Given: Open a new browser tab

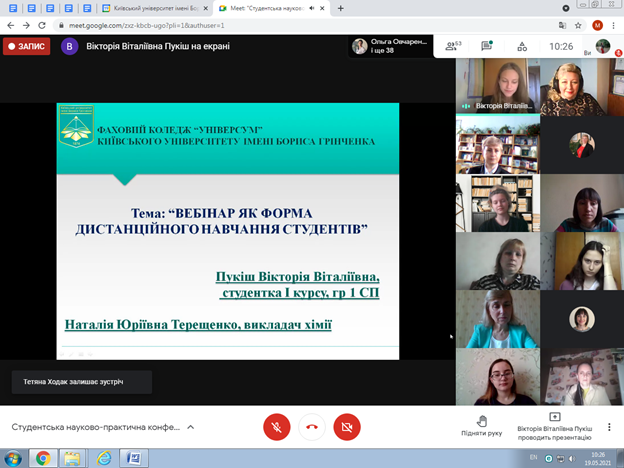Looking at the screenshot, I should [341, 8].
